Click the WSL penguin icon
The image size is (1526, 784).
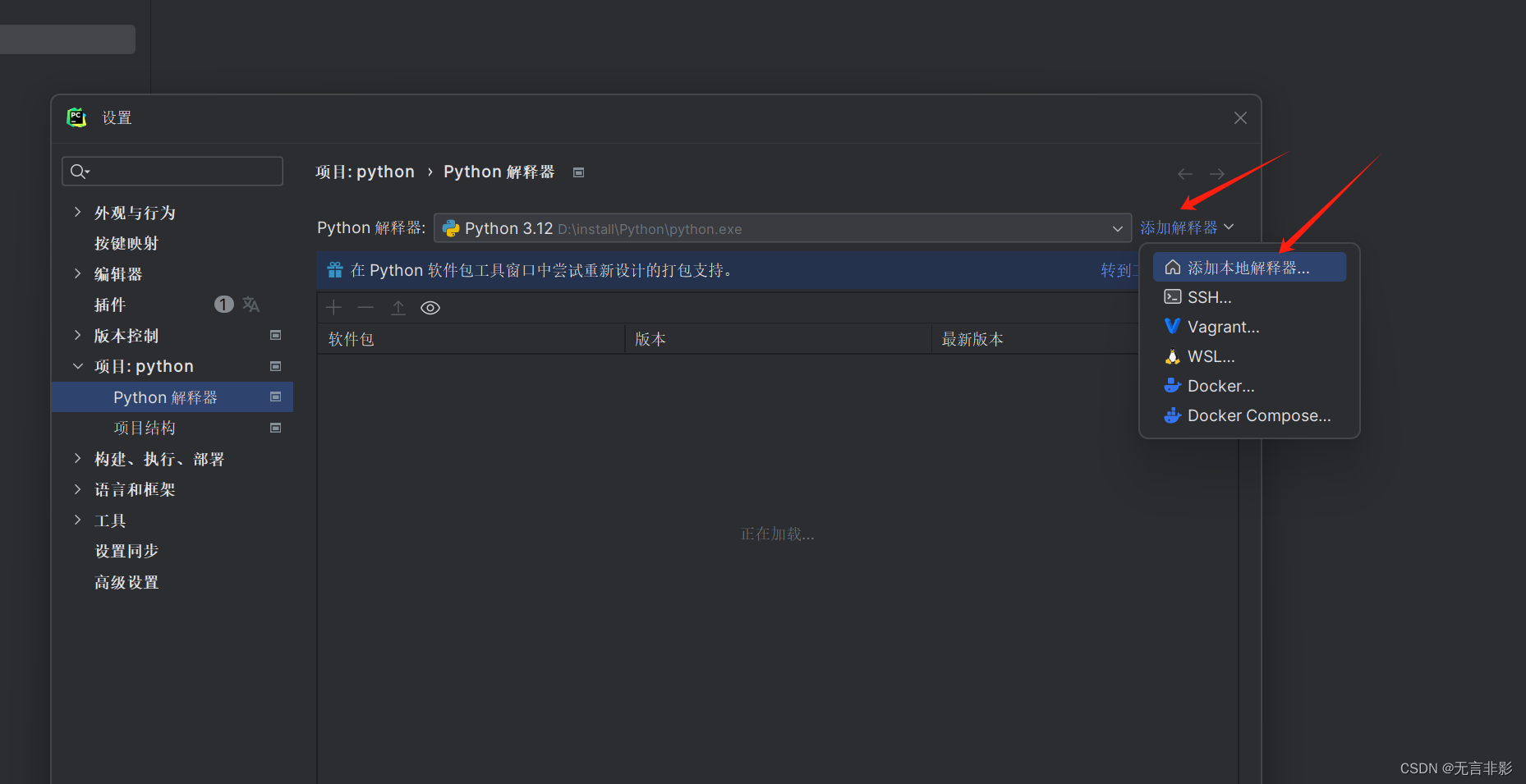point(1173,356)
